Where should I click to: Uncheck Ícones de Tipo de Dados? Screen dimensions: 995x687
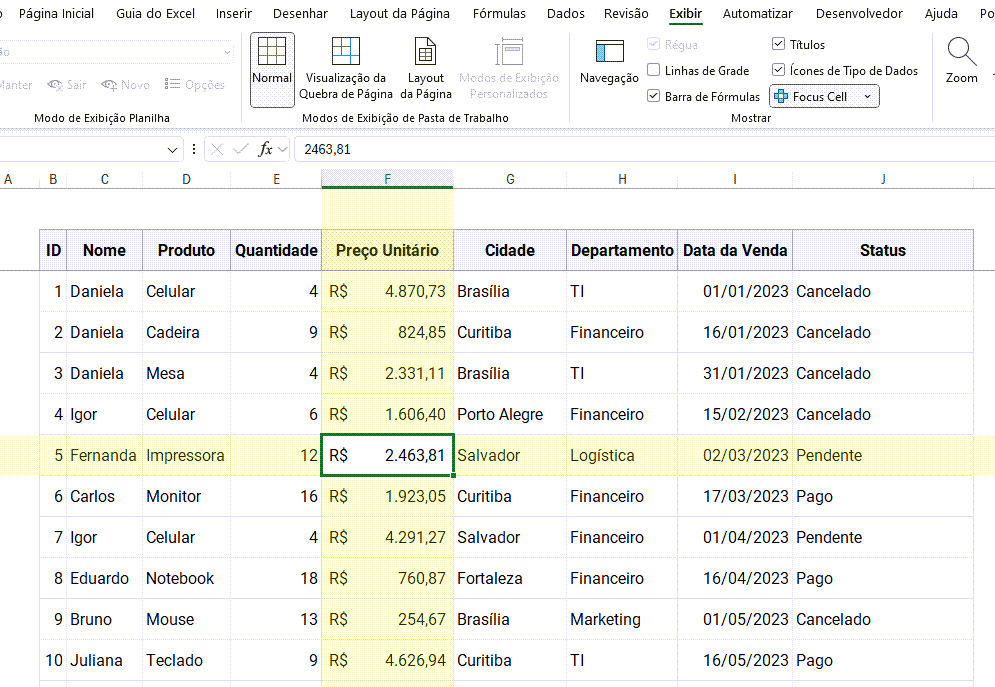(777, 71)
